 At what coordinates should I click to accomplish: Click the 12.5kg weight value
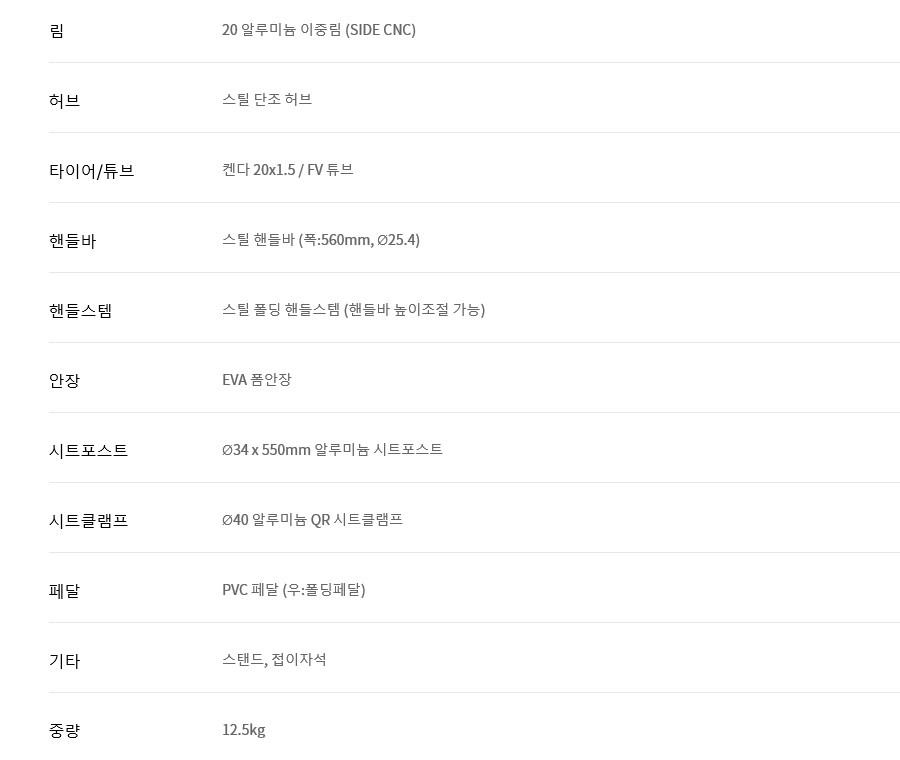click(x=244, y=730)
